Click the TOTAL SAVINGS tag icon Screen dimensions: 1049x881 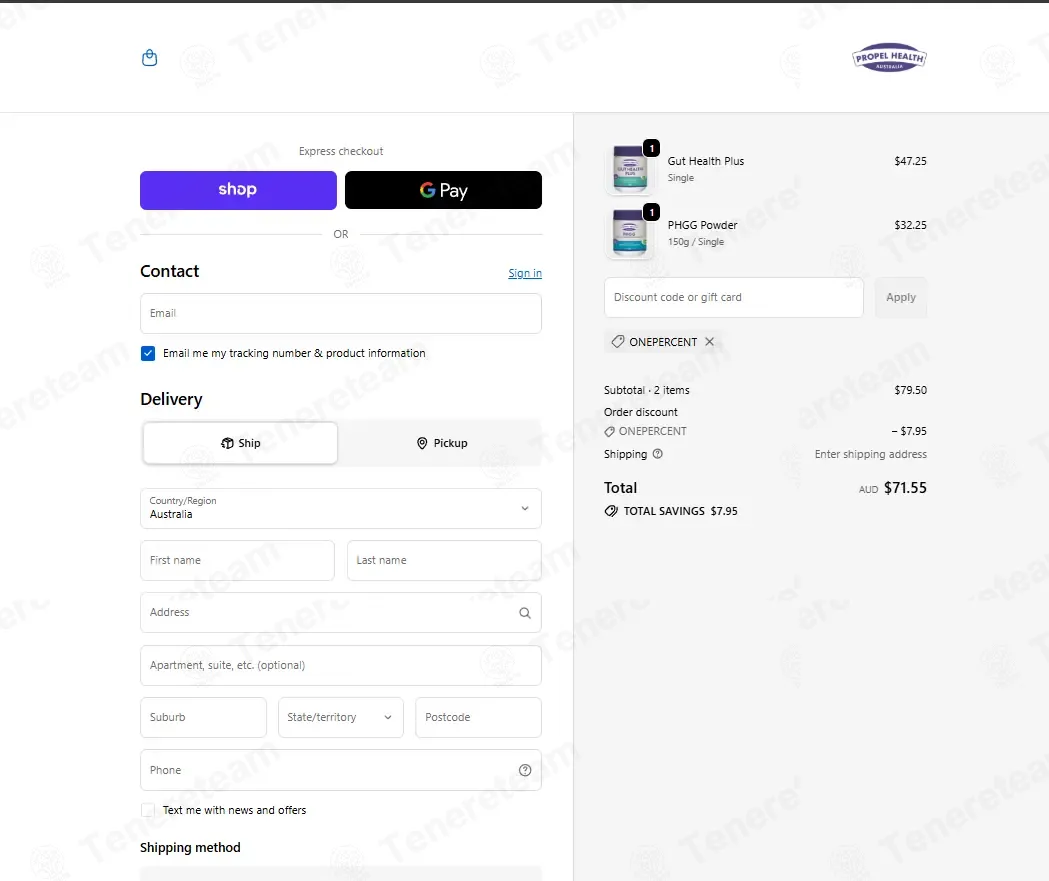point(611,511)
